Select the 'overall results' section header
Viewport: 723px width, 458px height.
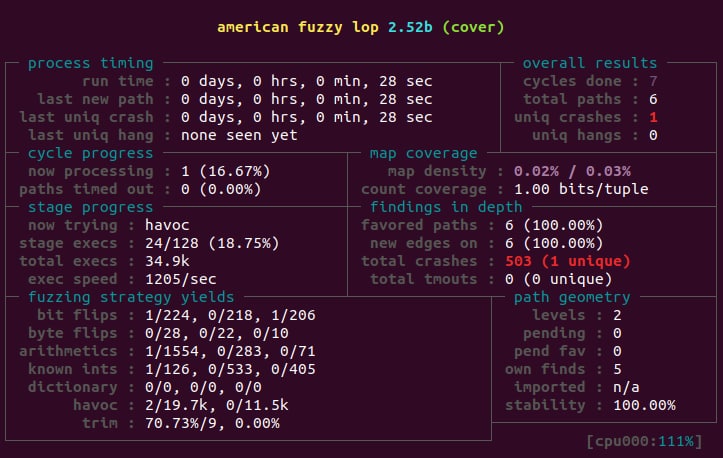[x=590, y=63]
